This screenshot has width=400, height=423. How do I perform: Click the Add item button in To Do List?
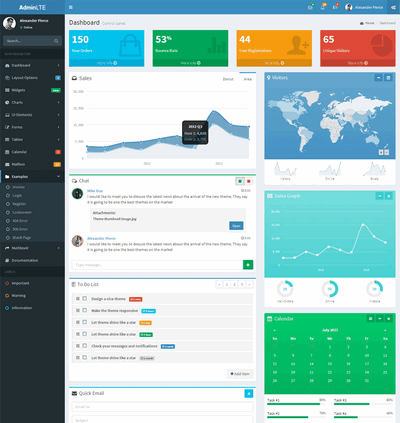(240, 374)
